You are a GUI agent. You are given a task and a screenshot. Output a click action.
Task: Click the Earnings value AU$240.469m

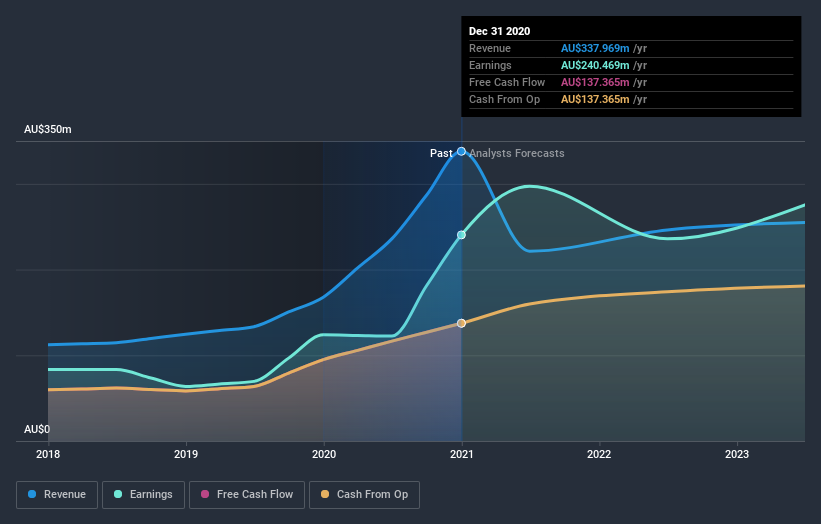[595, 65]
